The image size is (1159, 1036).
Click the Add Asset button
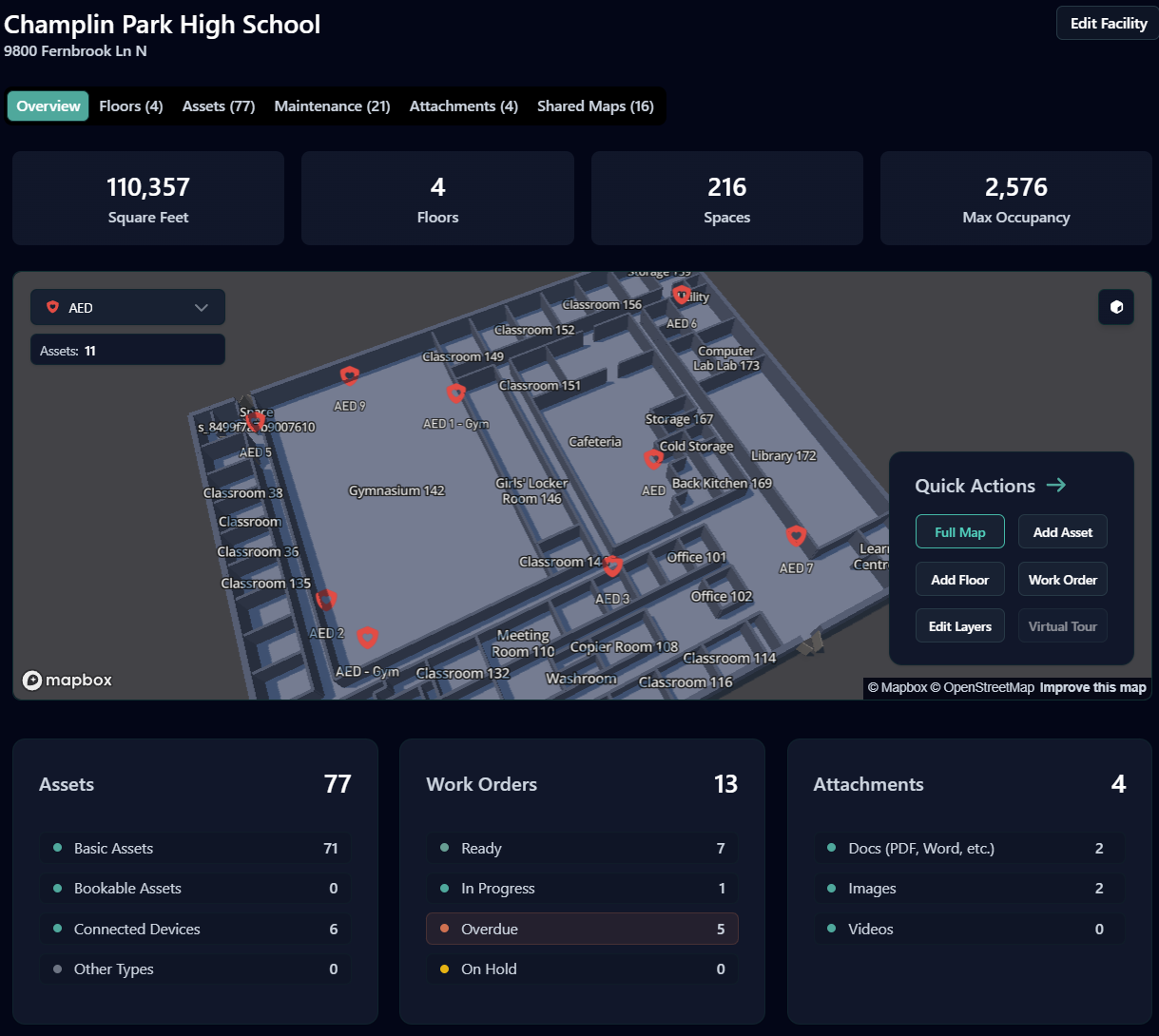coord(1063,532)
